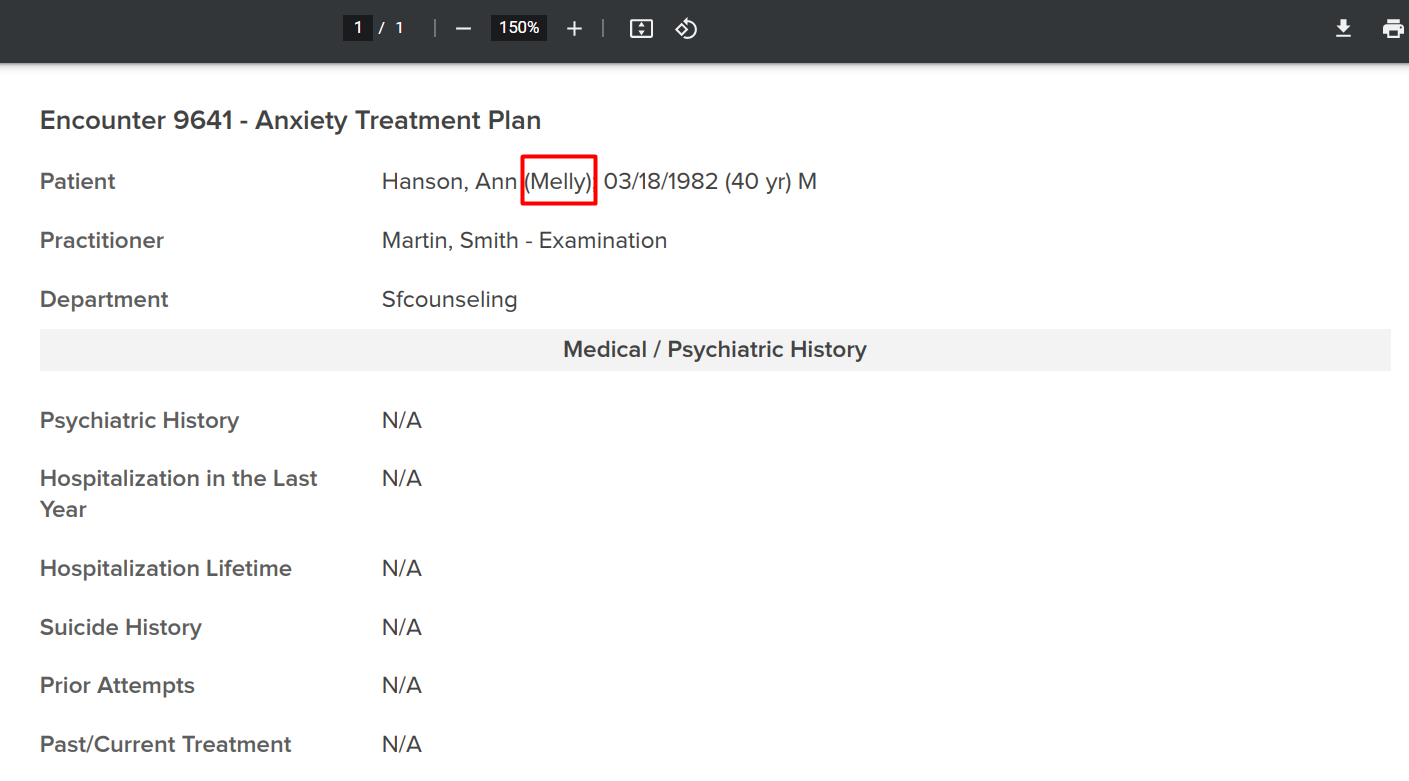Click N/A beside Hospitalization in the Last Year
1409x781 pixels.
402,479
